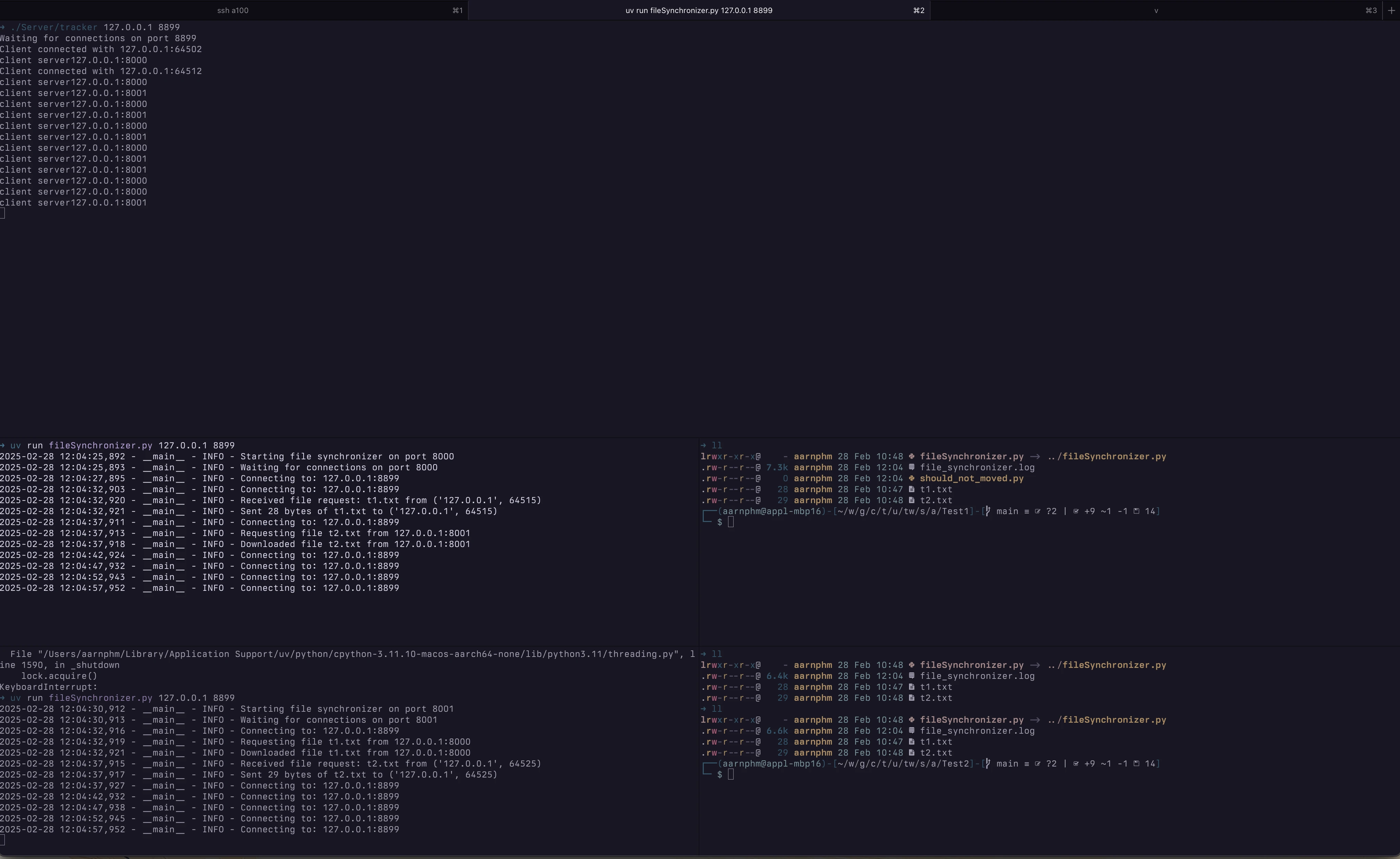The image size is (1400, 859).
Task: Click 'Received file request: t2.txt' log line
Action: coord(270,764)
